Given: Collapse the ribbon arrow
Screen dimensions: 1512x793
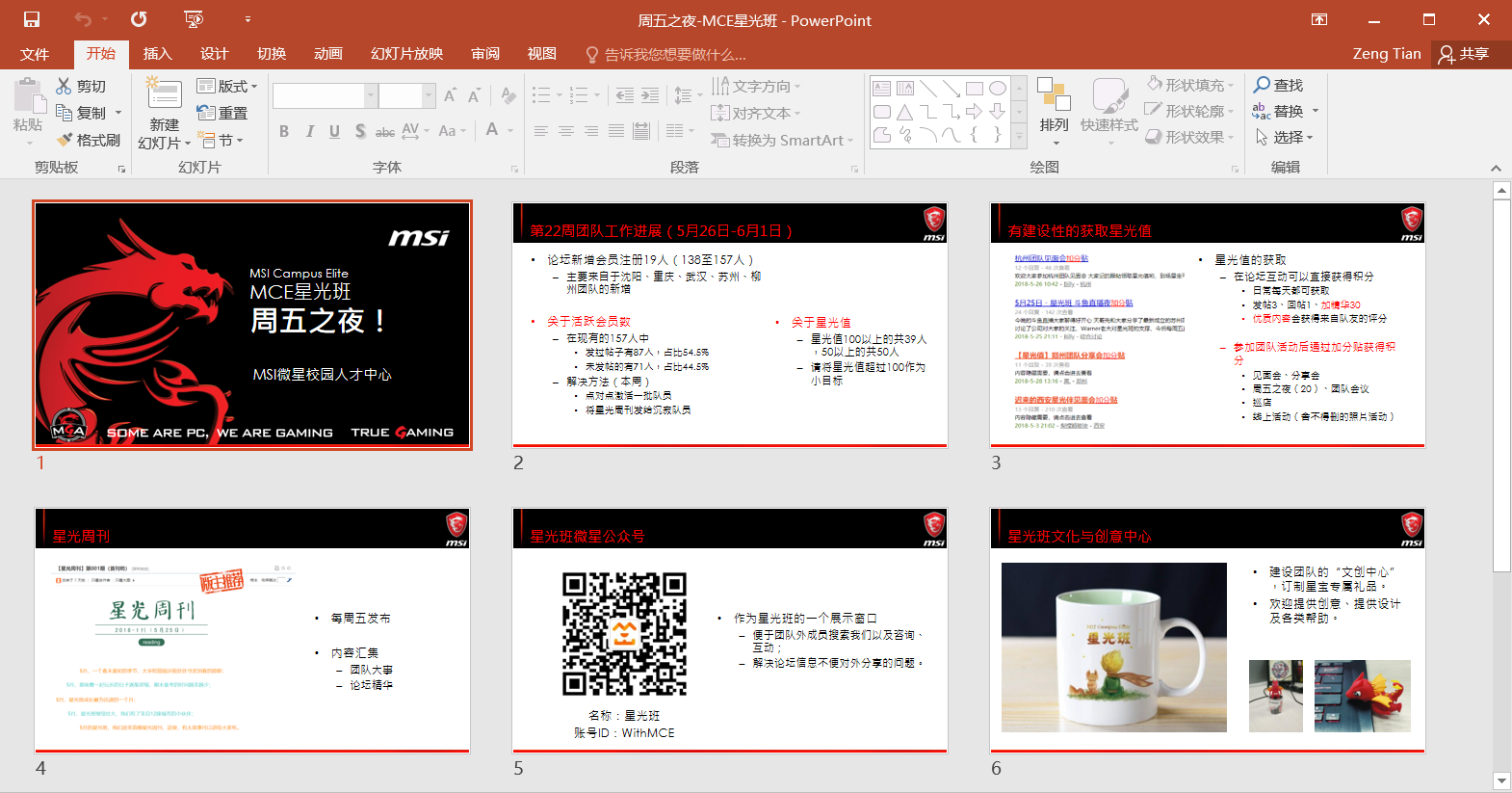Looking at the screenshot, I should click(x=1496, y=168).
